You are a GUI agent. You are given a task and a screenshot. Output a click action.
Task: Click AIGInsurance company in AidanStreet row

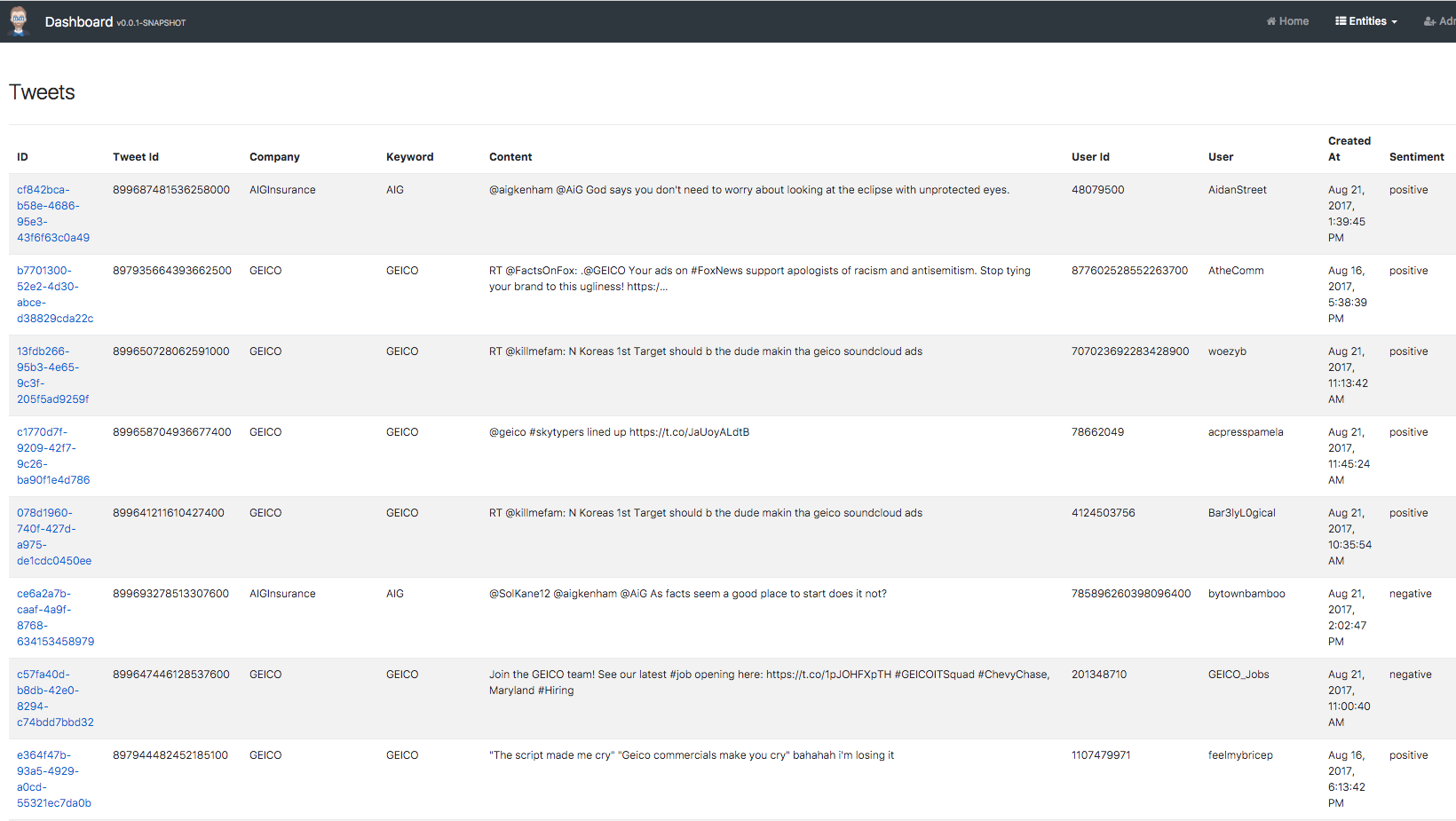coord(282,190)
